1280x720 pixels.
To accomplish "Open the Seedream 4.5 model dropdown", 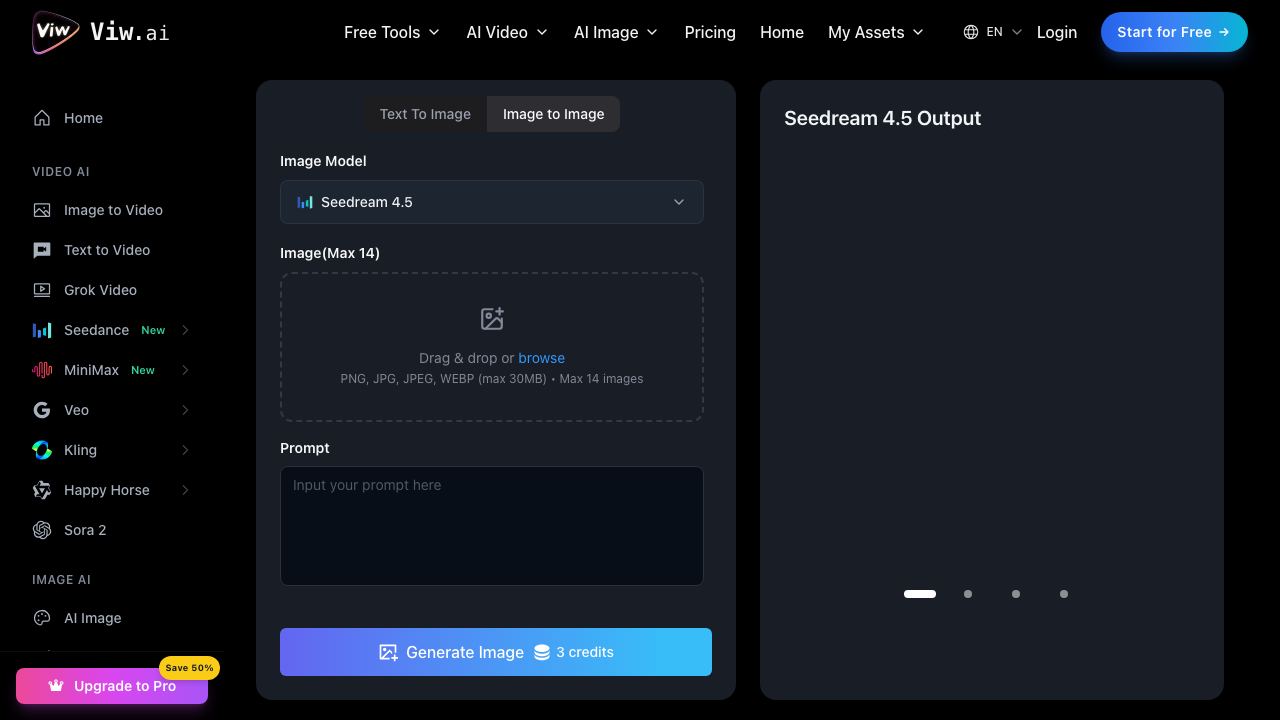I will [492, 202].
